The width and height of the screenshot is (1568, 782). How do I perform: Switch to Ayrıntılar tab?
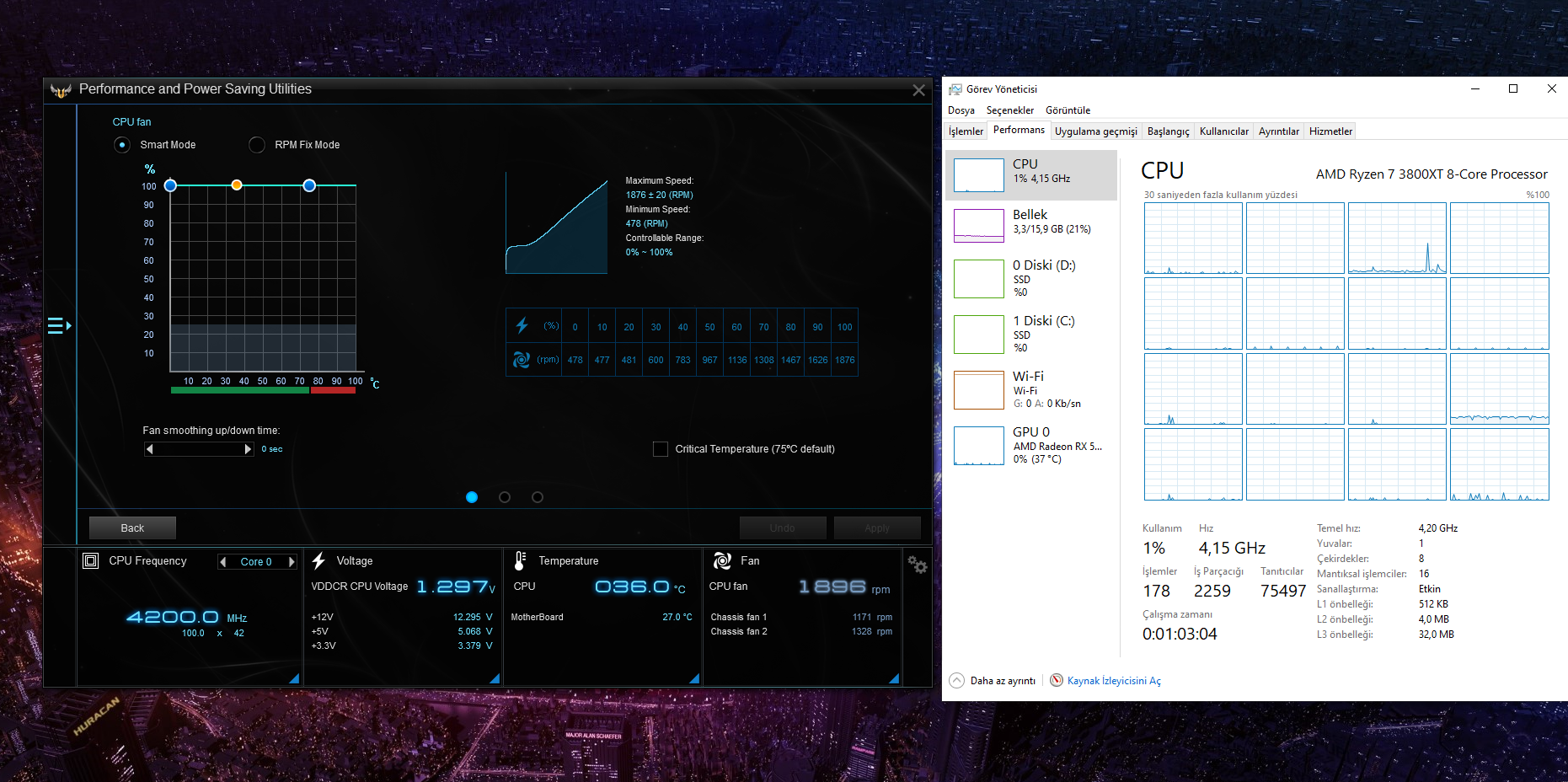1278,131
